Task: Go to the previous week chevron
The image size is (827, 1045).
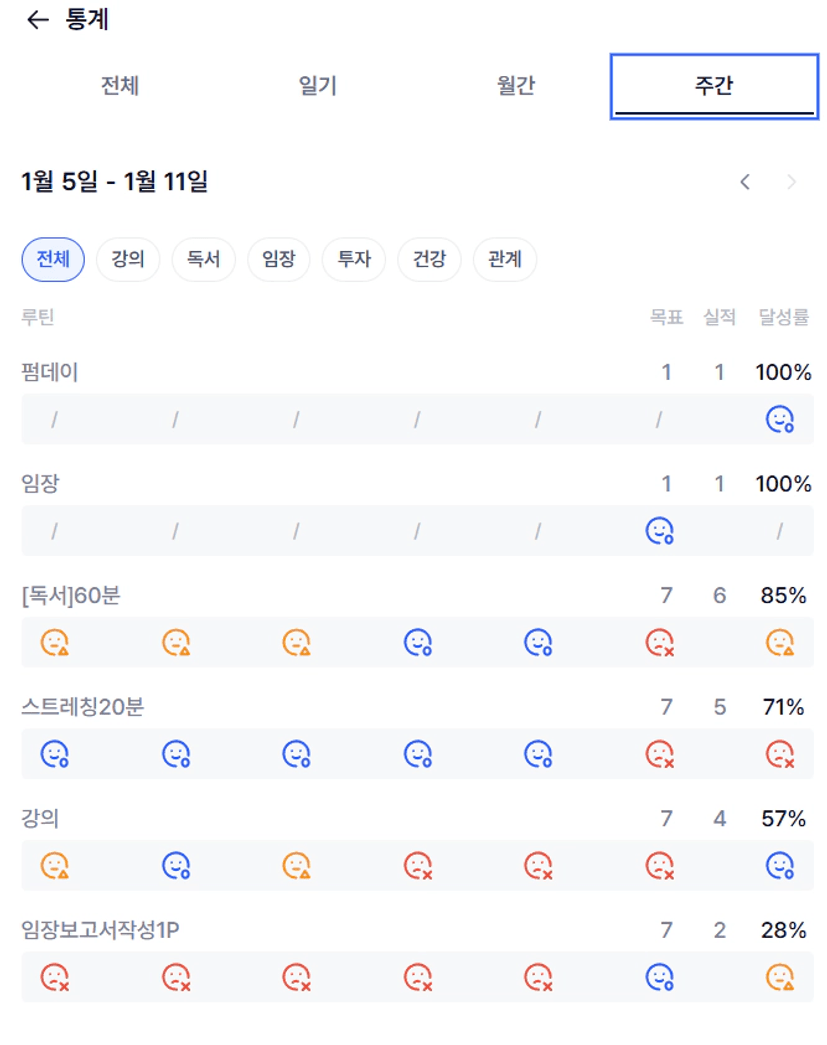Action: pyautogui.click(x=745, y=182)
